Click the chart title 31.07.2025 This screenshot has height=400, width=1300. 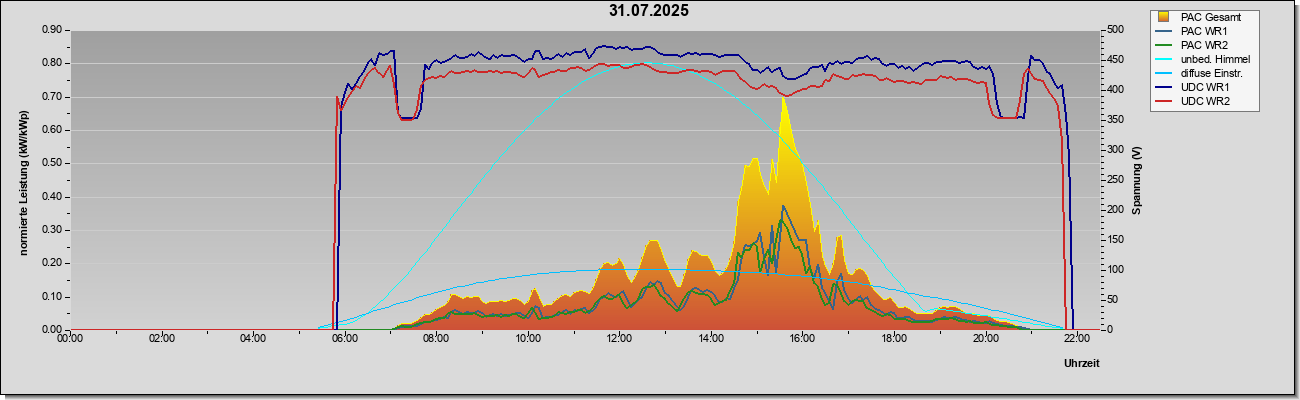point(648,11)
